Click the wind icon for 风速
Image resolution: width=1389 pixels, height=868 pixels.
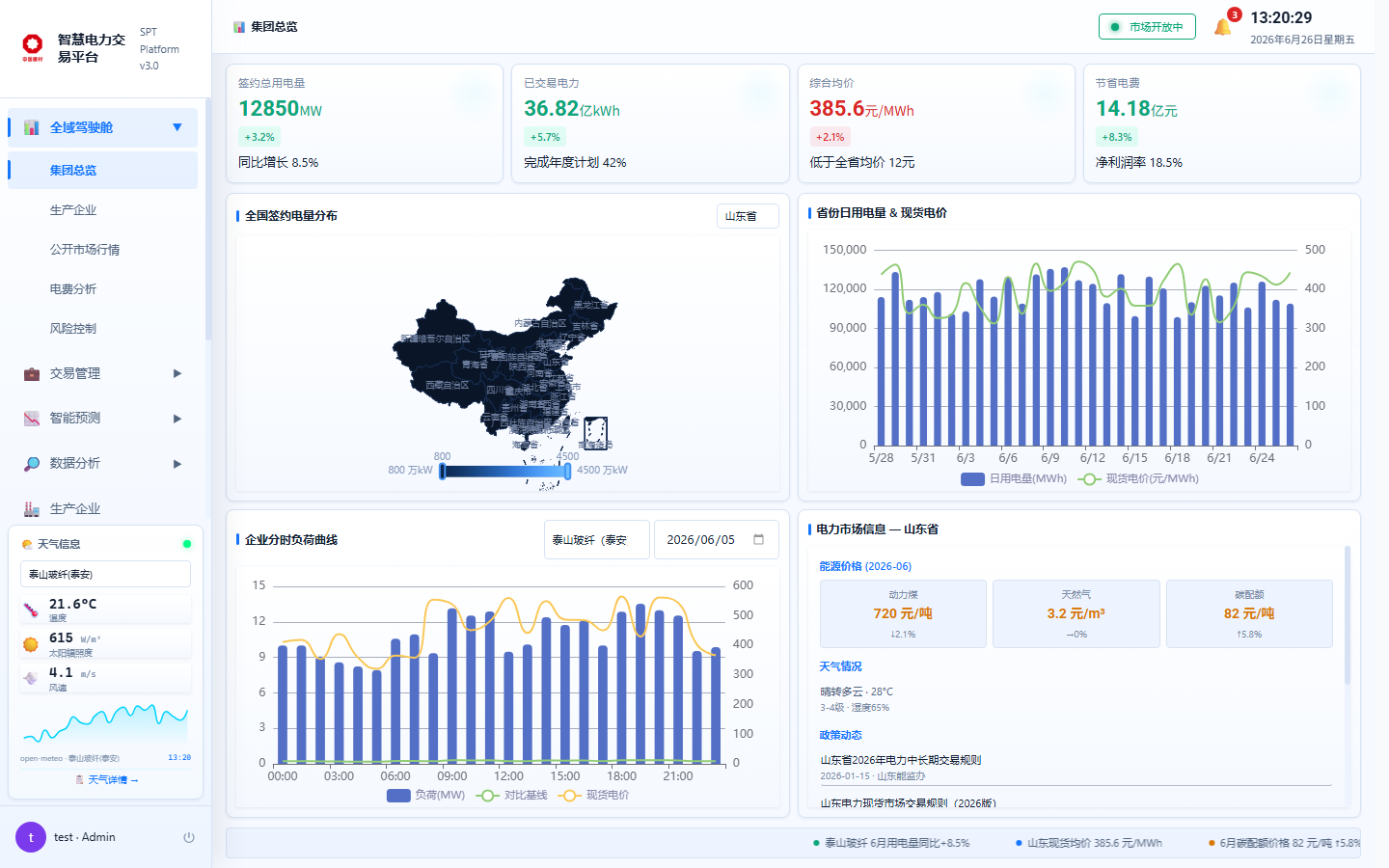click(31, 678)
